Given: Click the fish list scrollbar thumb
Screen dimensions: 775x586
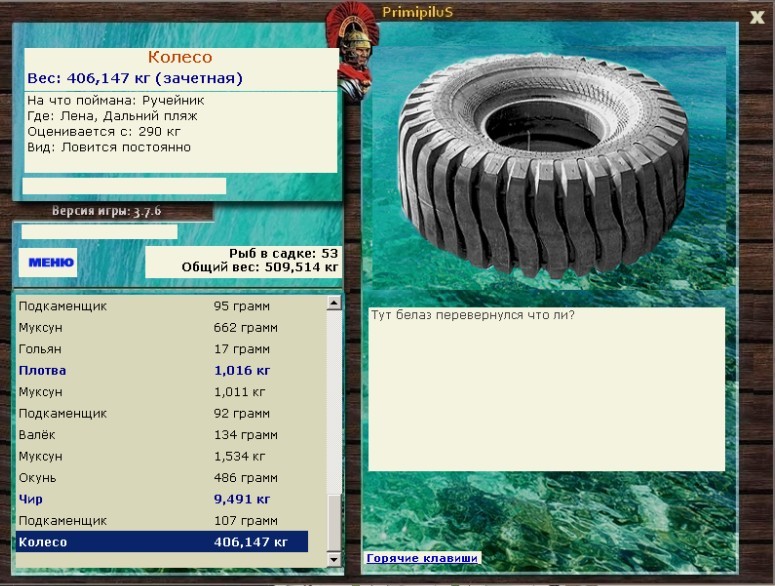Looking at the screenshot, I should pos(334,523).
